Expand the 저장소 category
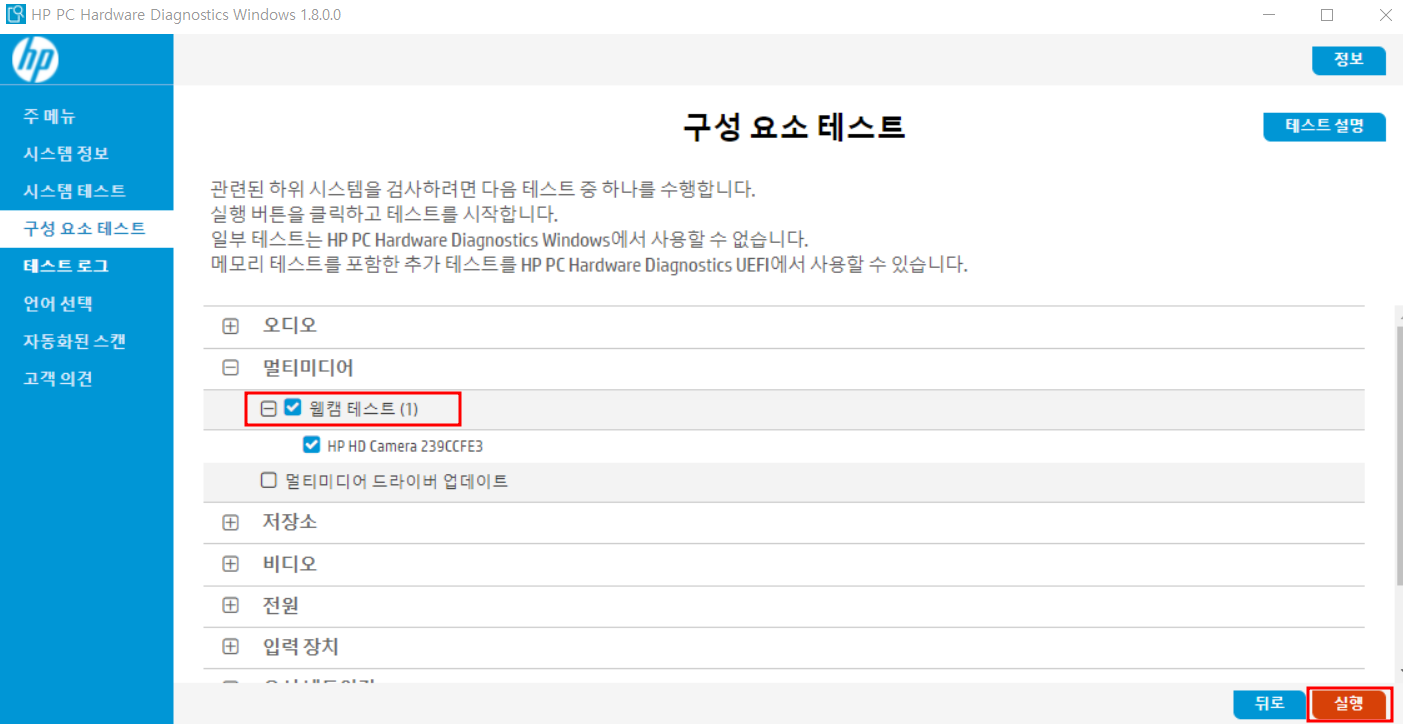1403x724 pixels. tap(231, 523)
